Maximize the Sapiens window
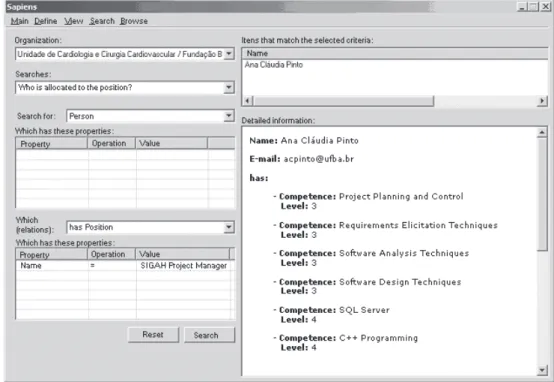This screenshot has height=382, width=554. tap(534, 7)
